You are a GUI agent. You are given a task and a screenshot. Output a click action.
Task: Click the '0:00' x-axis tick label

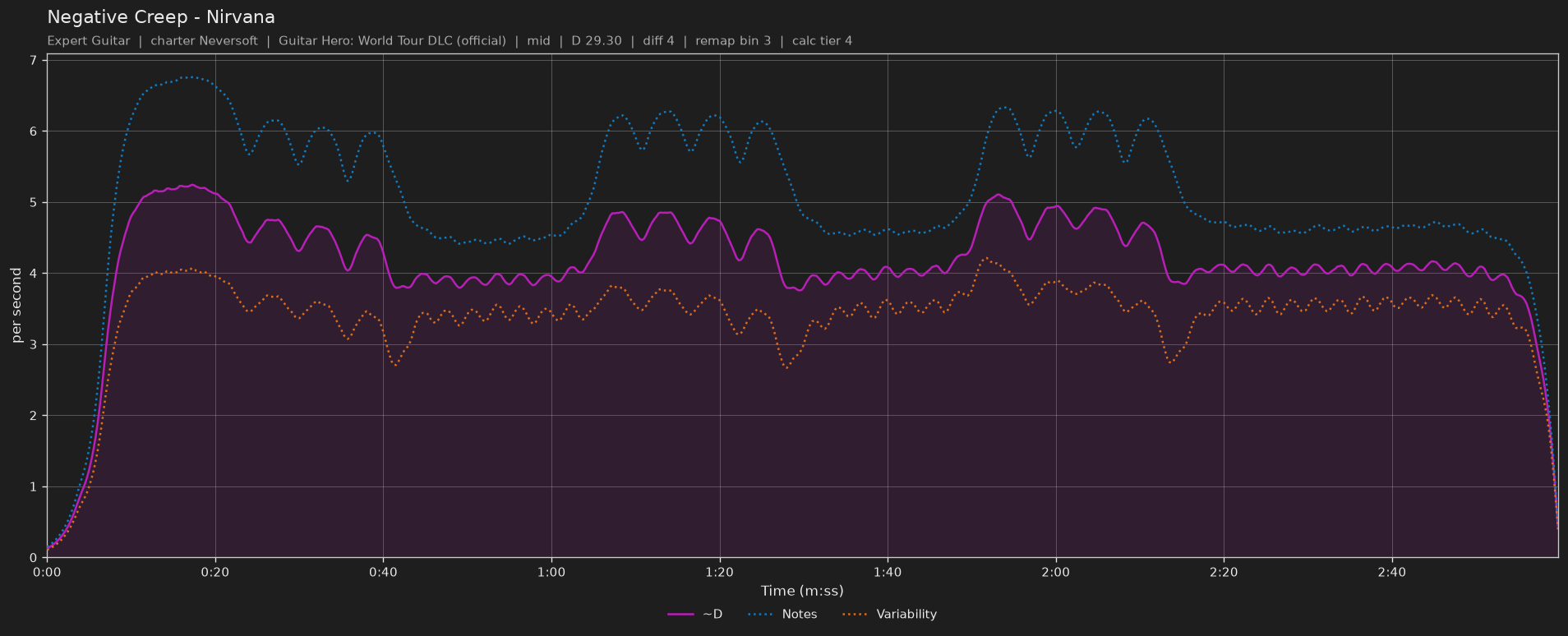click(x=47, y=572)
